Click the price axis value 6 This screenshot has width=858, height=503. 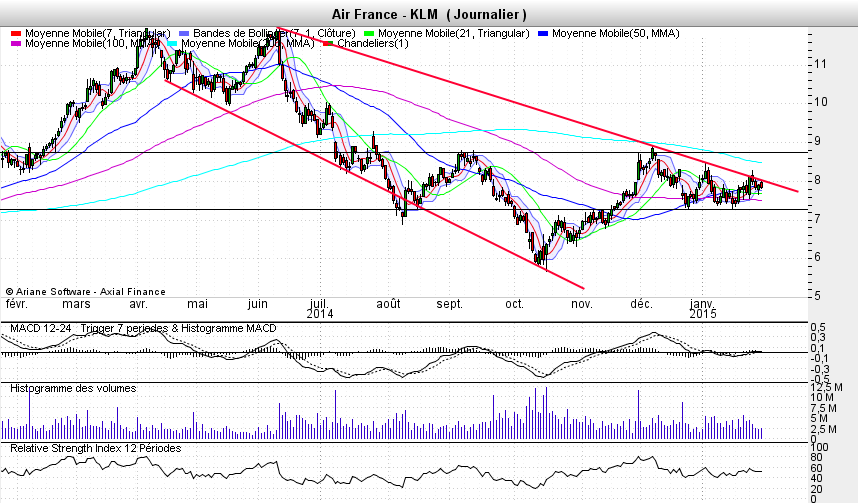pyautogui.click(x=817, y=257)
